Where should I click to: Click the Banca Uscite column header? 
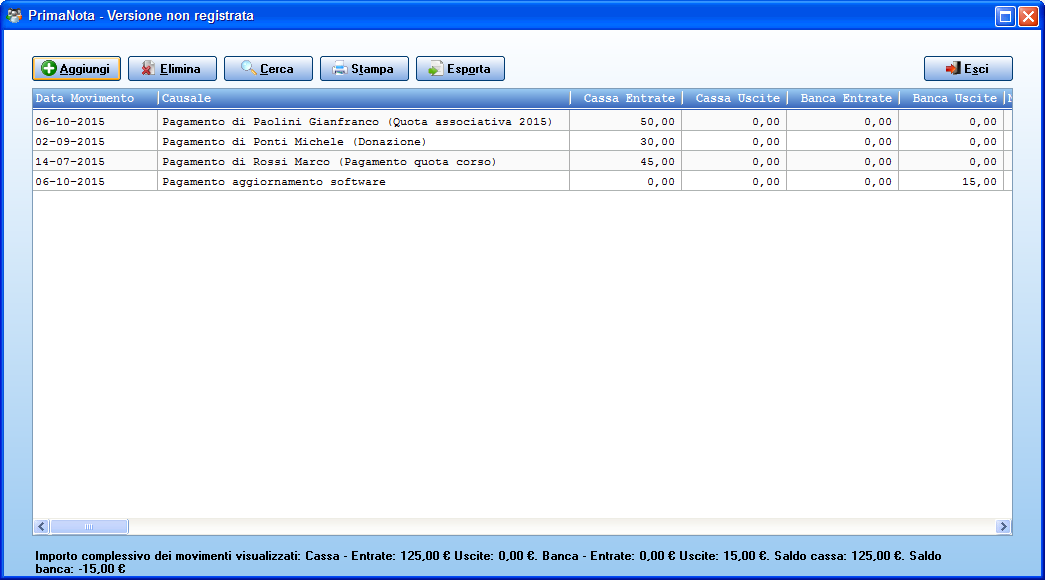pyautogui.click(x=952, y=98)
